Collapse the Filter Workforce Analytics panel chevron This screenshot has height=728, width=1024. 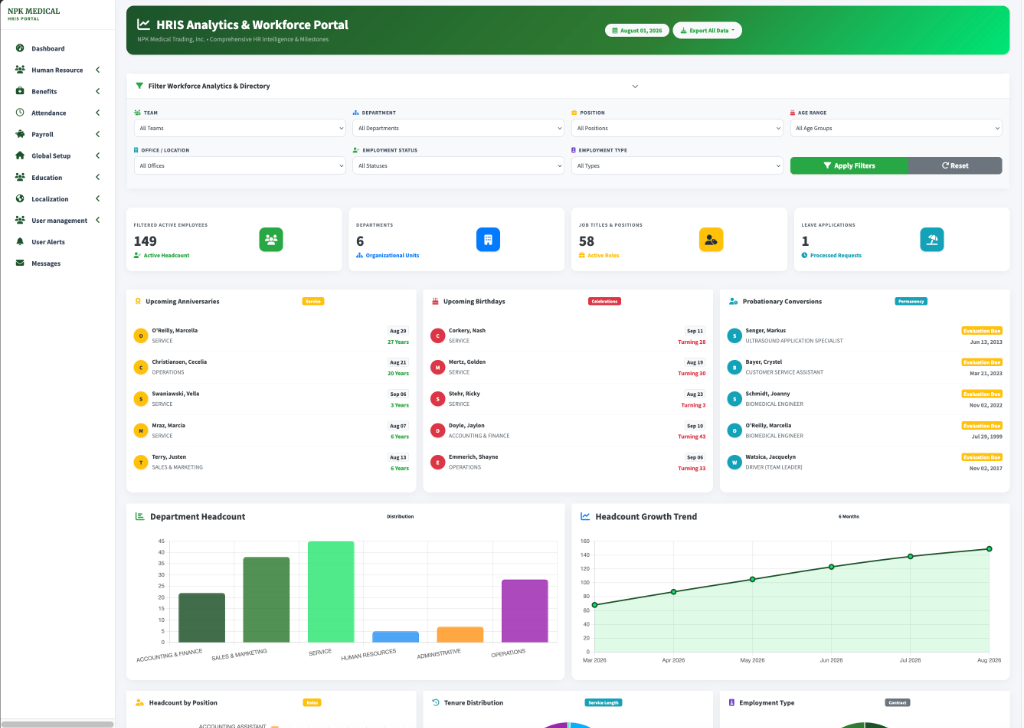coord(635,86)
